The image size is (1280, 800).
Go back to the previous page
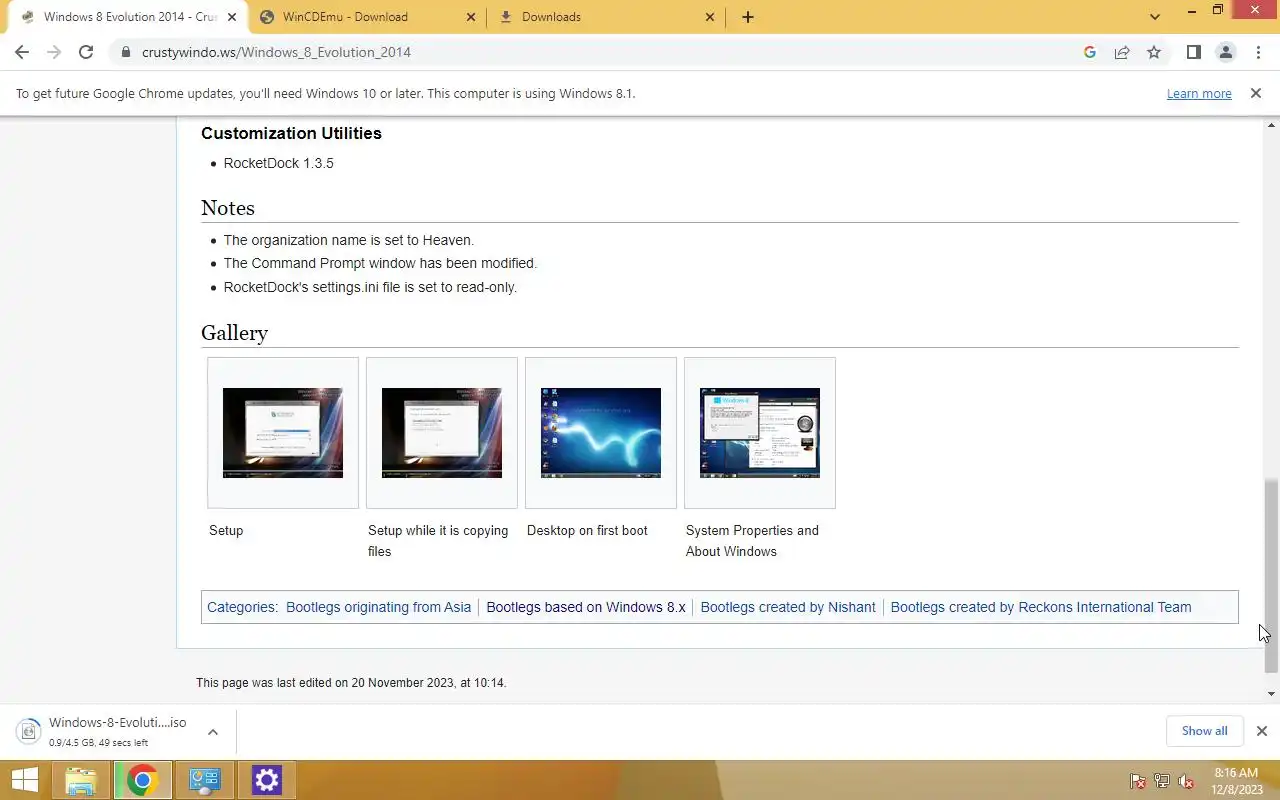coord(22,52)
